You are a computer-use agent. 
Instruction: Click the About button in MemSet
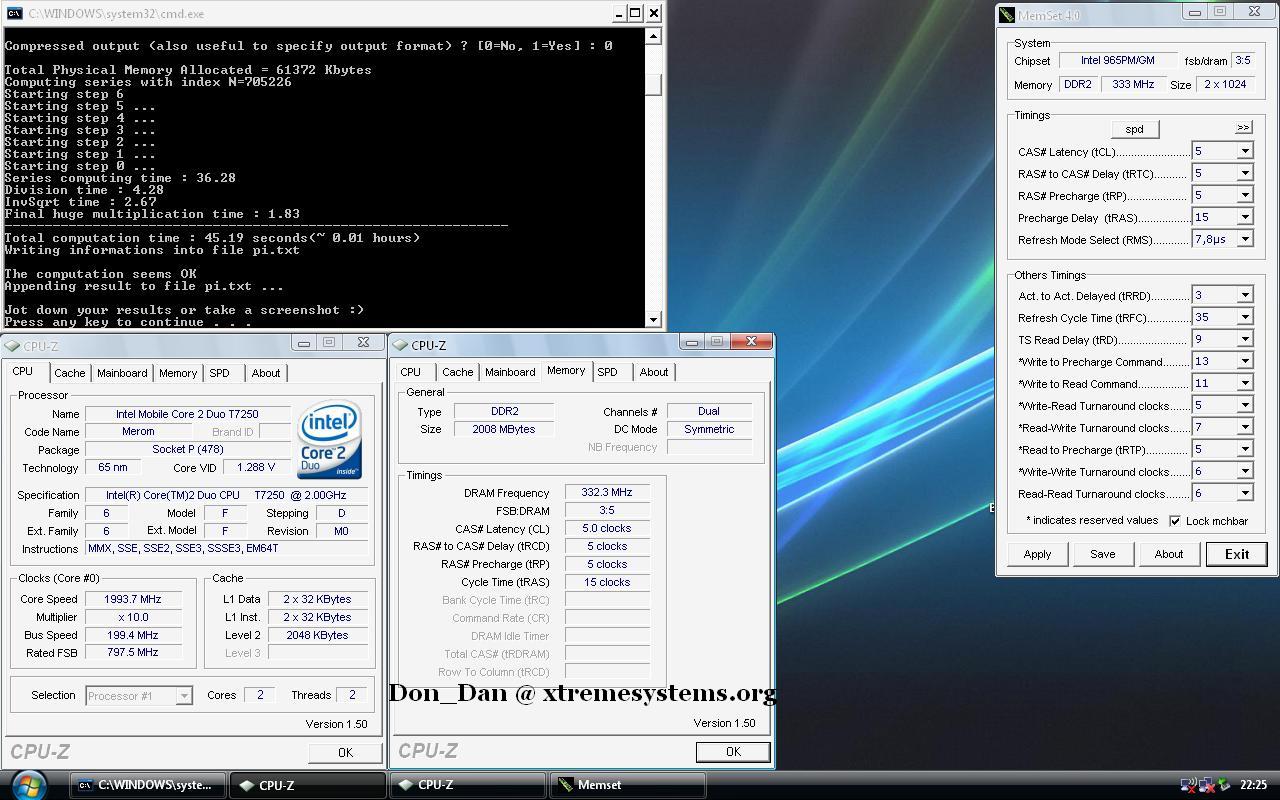coord(1169,554)
